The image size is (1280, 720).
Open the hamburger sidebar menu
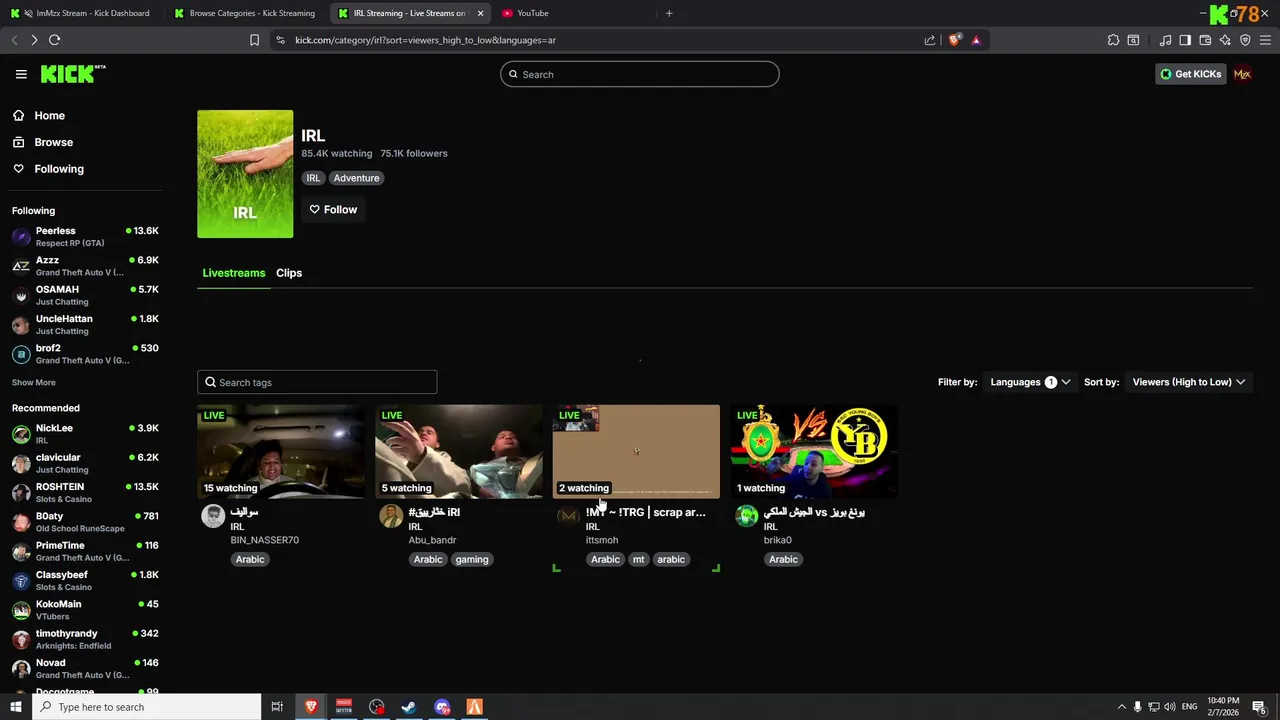coord(21,74)
